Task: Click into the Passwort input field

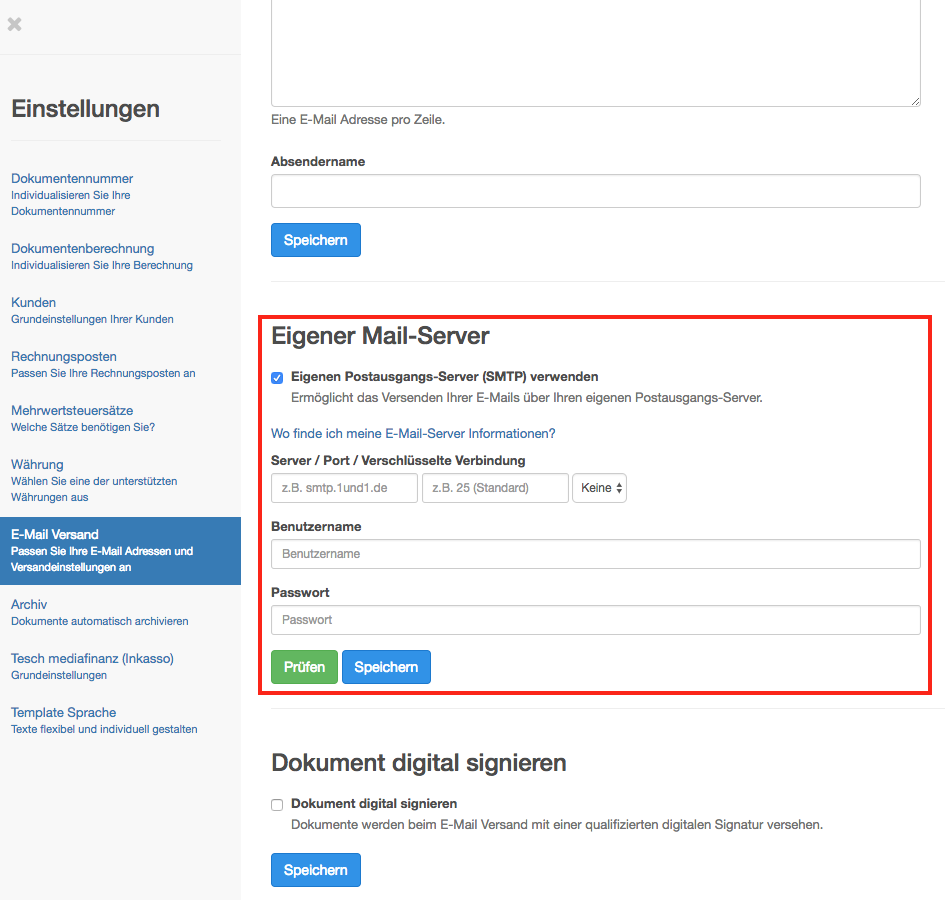Action: point(595,620)
